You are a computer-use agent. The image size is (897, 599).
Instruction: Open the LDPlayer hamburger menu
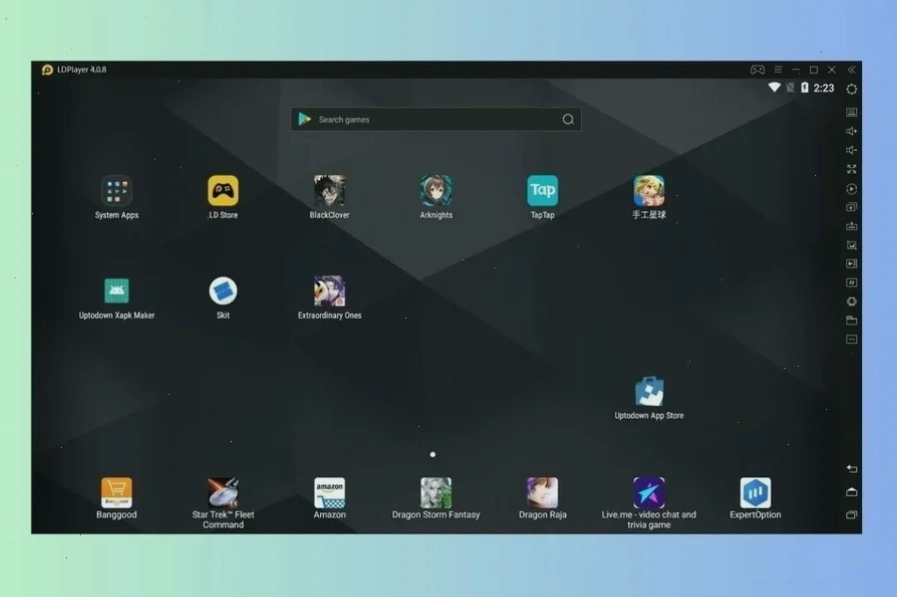pos(778,70)
